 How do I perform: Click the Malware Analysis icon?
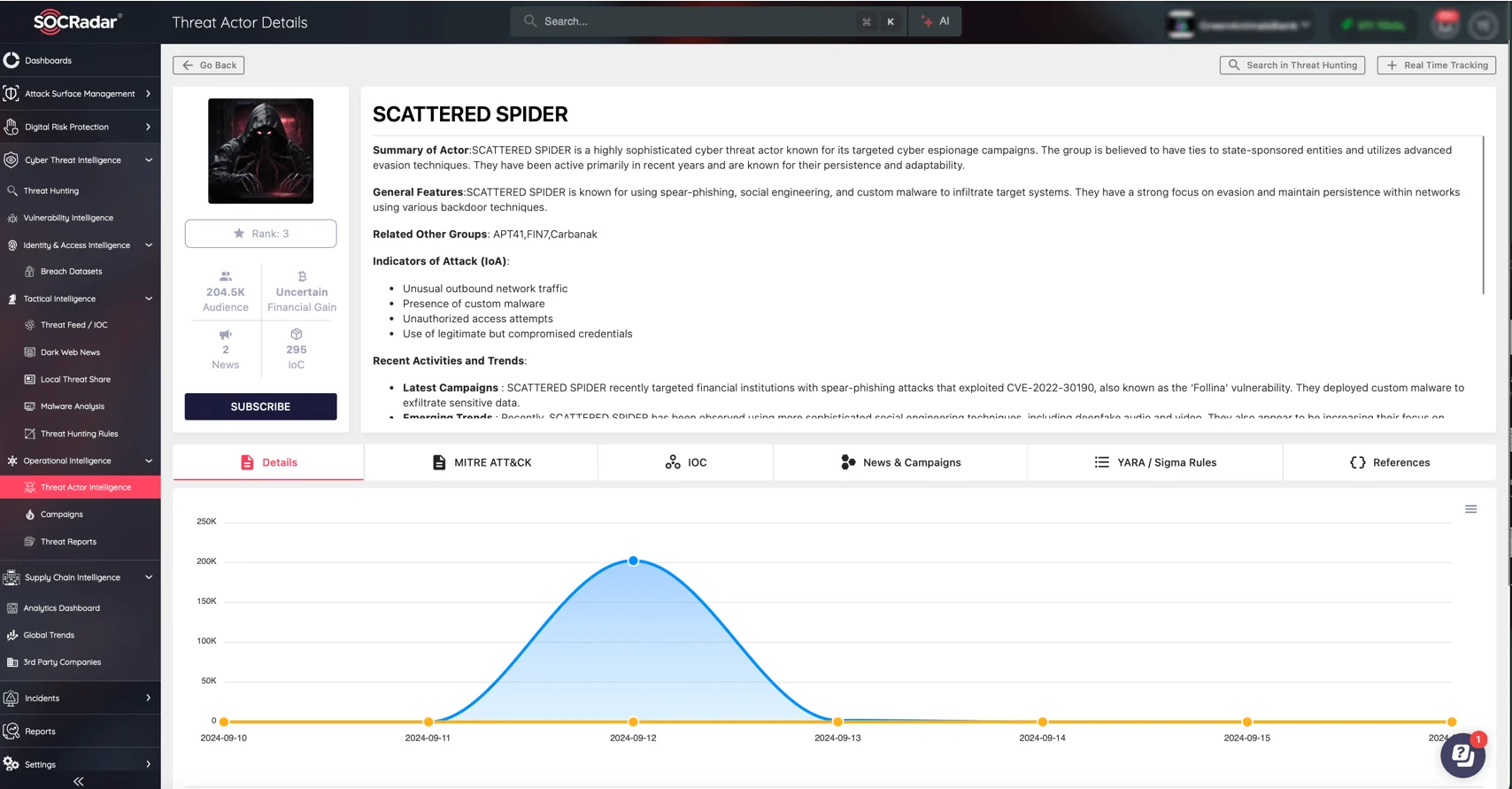30,406
